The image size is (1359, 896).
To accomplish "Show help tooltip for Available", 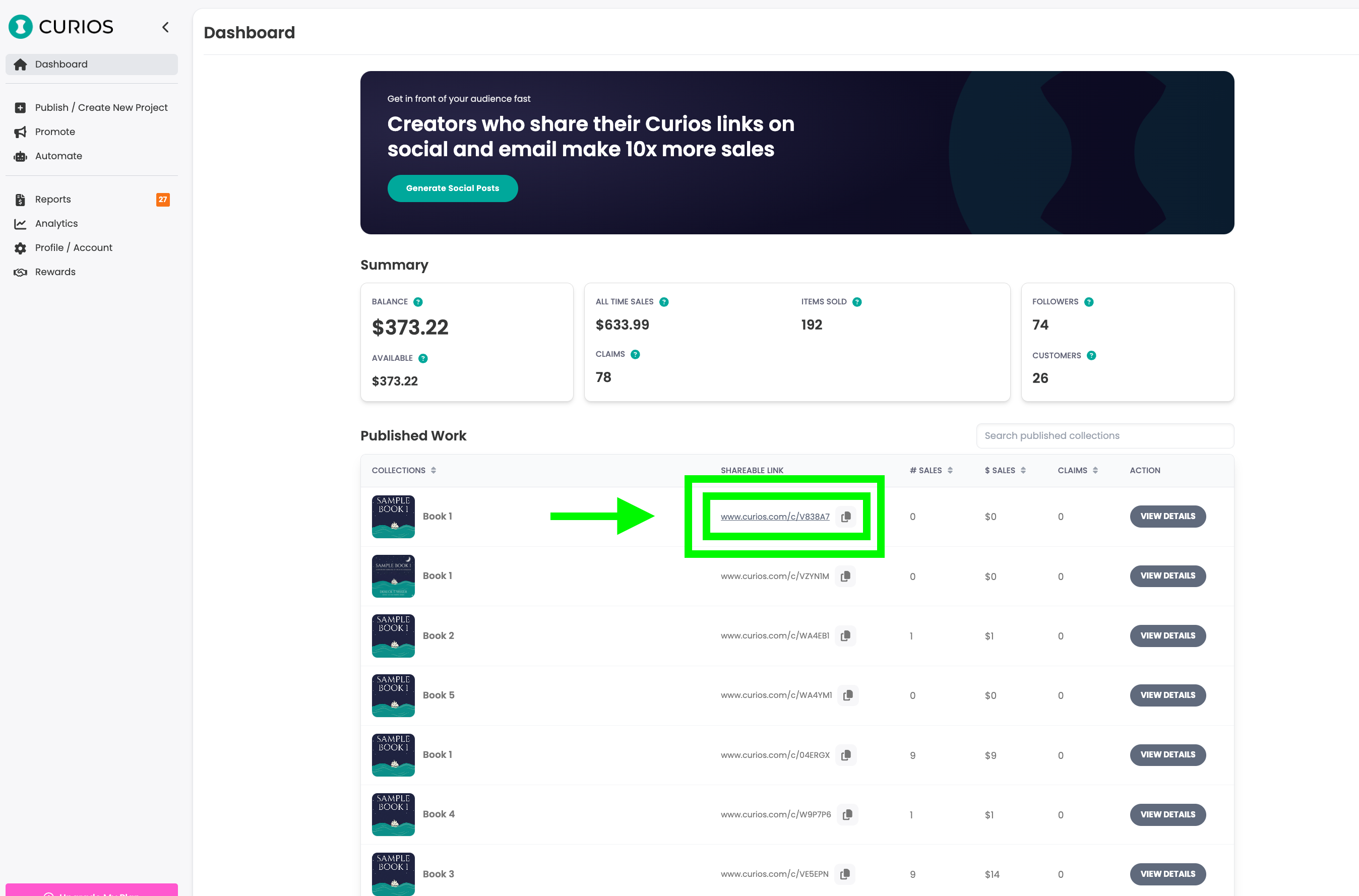I will click(423, 358).
